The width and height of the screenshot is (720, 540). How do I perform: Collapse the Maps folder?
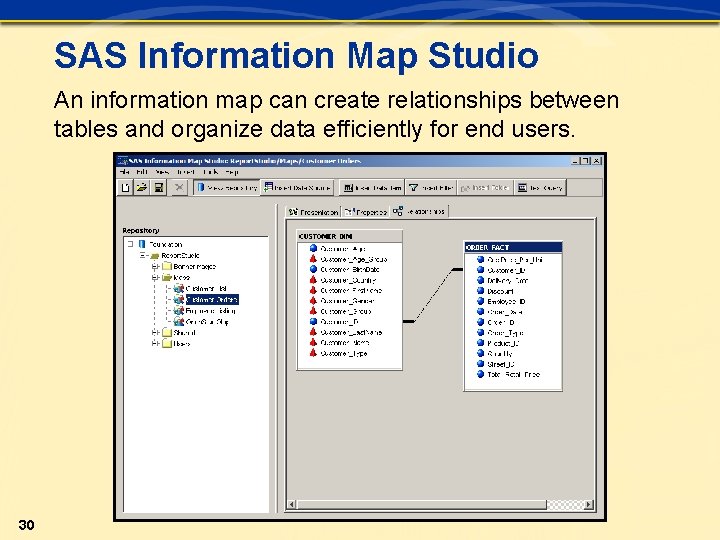[155, 277]
